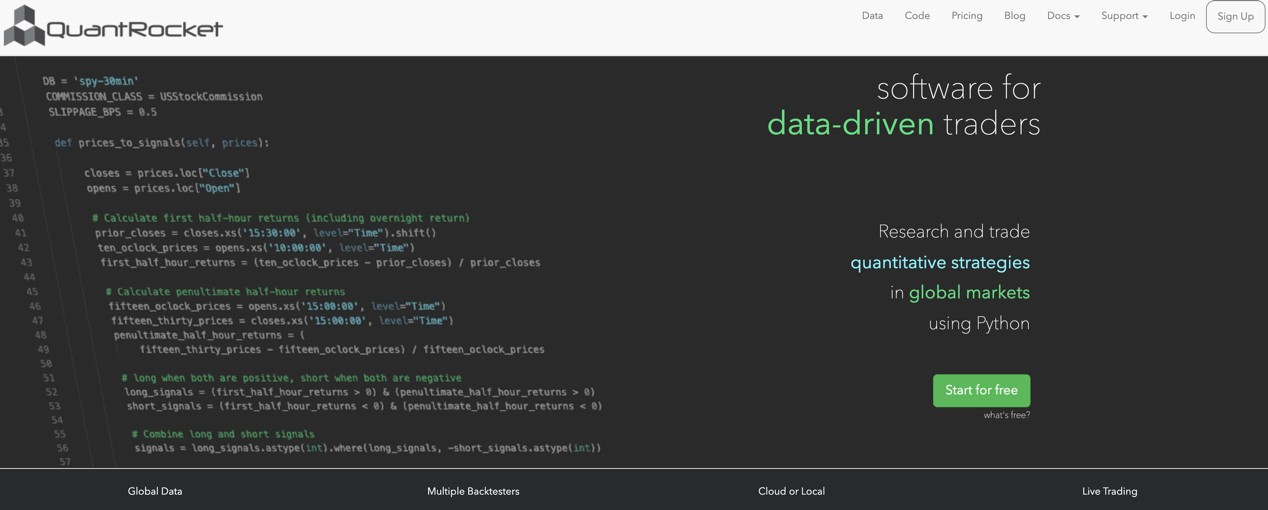Choose the Cloud or Local tab
Image resolution: width=1268 pixels, height=510 pixels.
click(x=791, y=491)
